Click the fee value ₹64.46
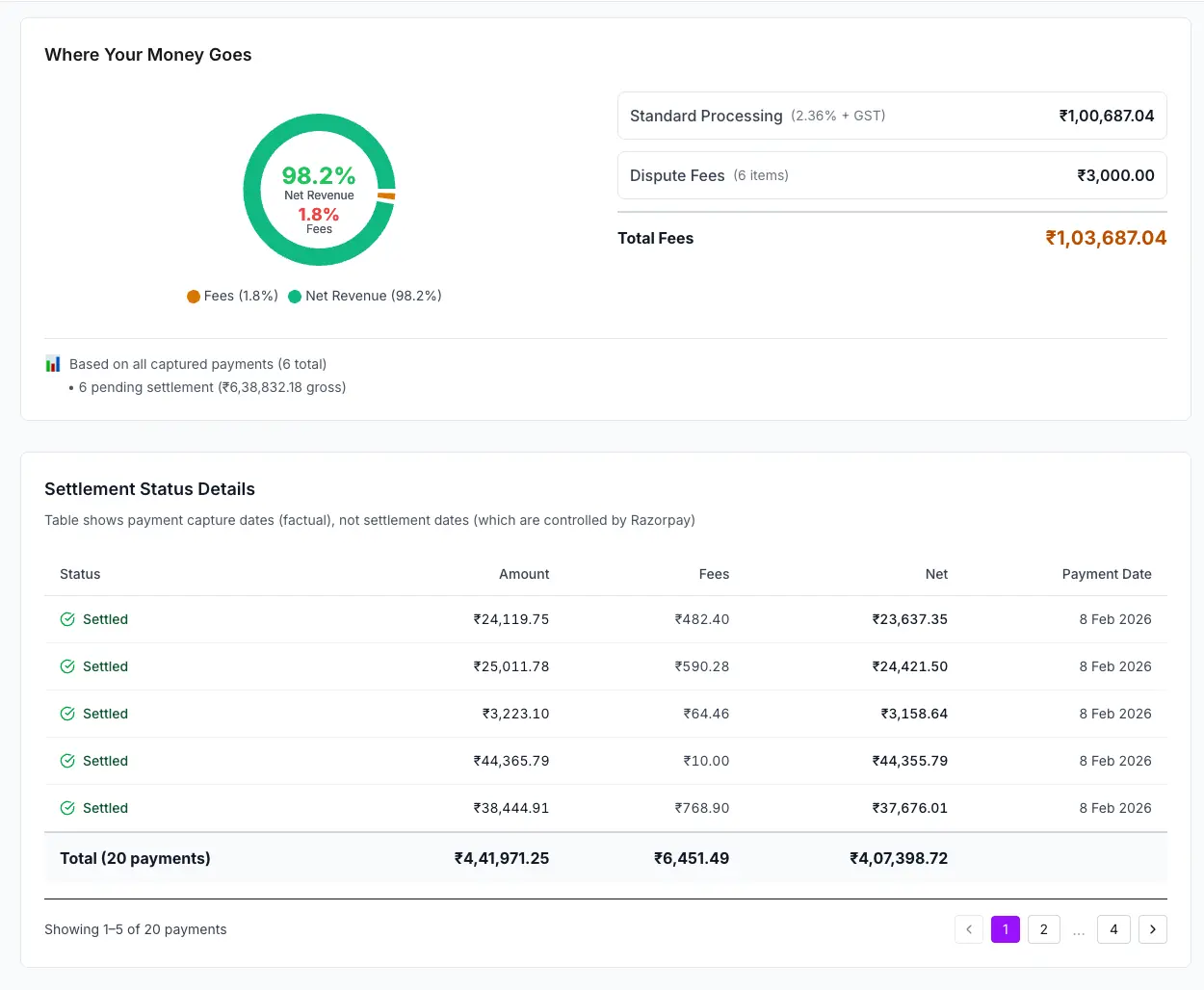This screenshot has height=990, width=1204. click(706, 714)
